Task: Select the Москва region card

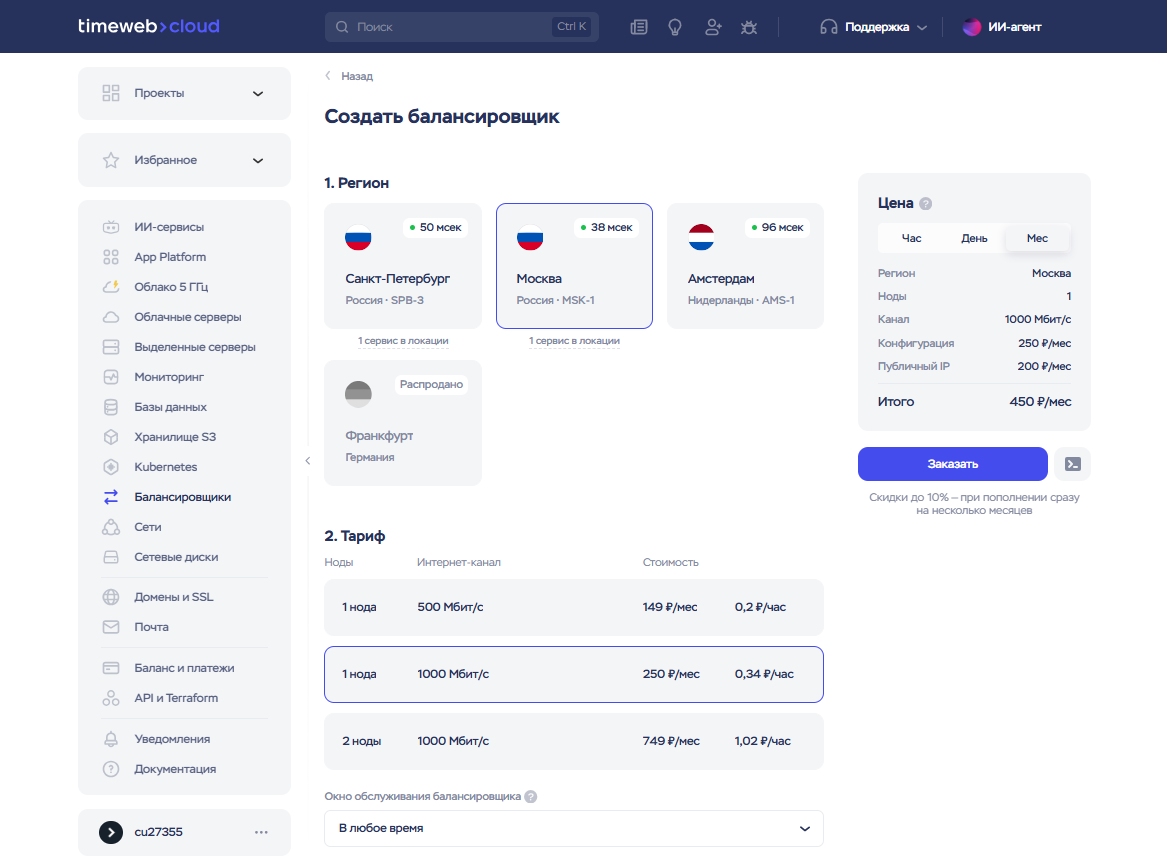Action: [574, 266]
